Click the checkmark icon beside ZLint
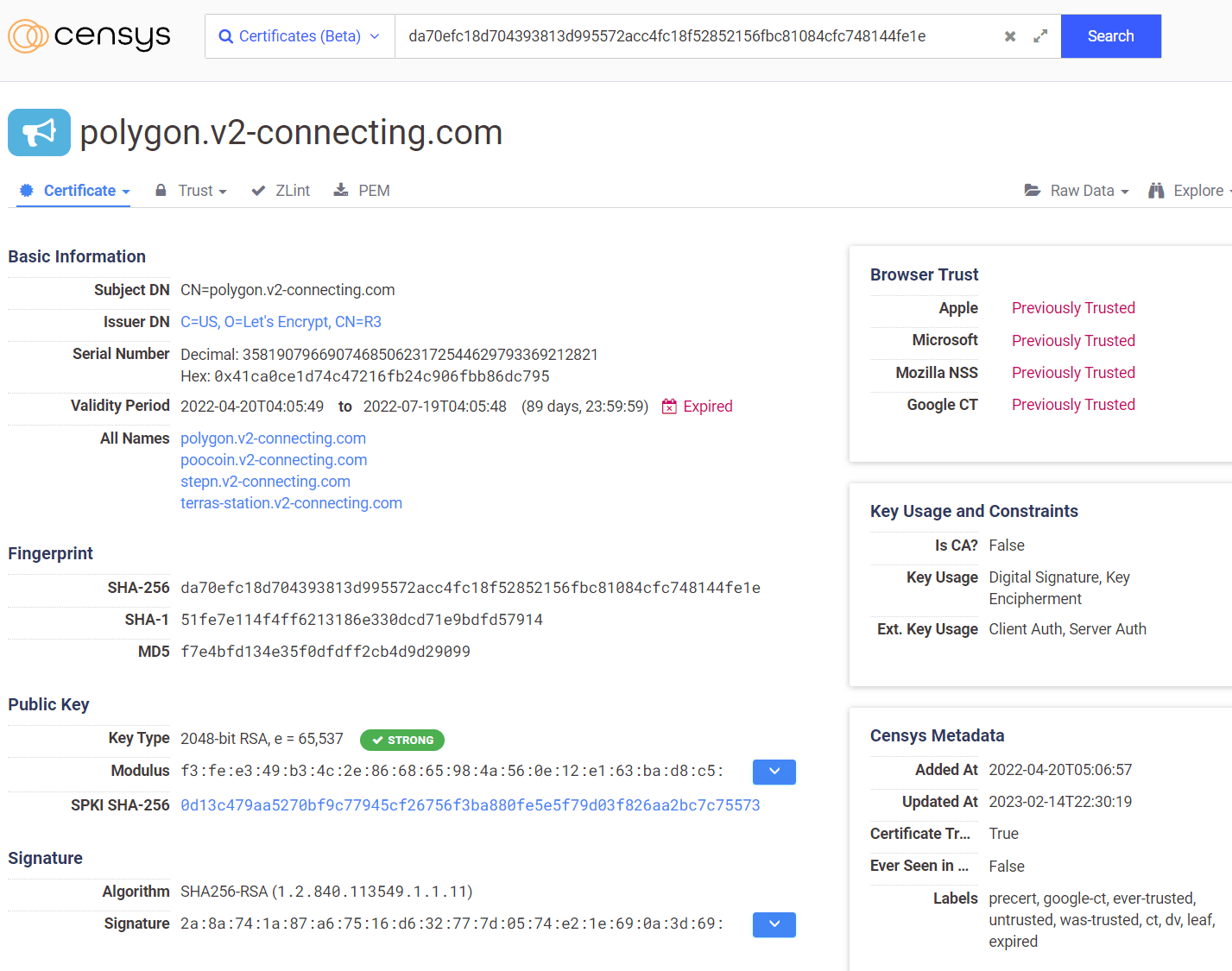This screenshot has width=1232, height=971. pos(258,191)
